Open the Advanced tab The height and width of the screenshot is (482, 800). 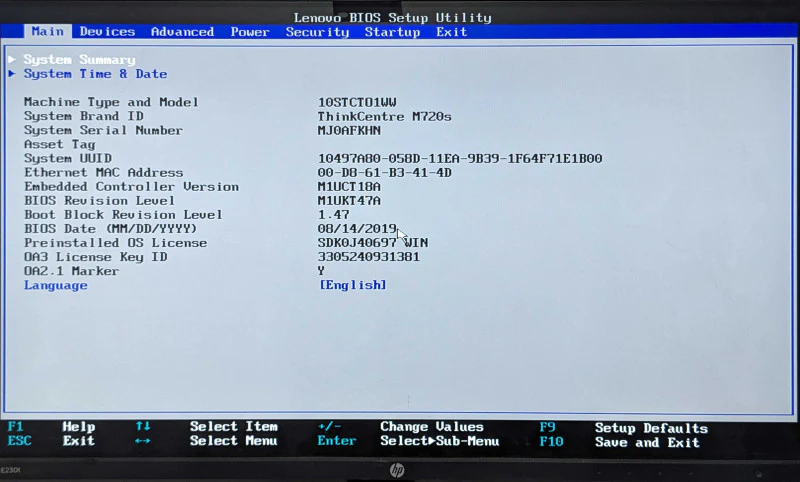[183, 32]
